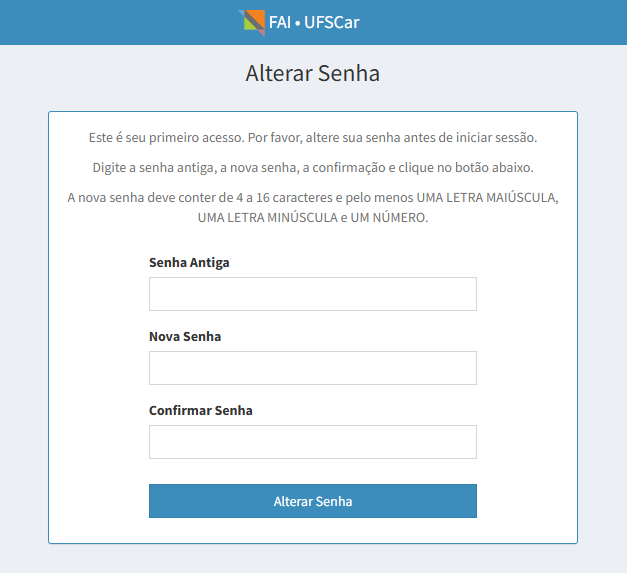Click the "UMA LETRA MAIÚSCULA" requirement text

coord(486,198)
